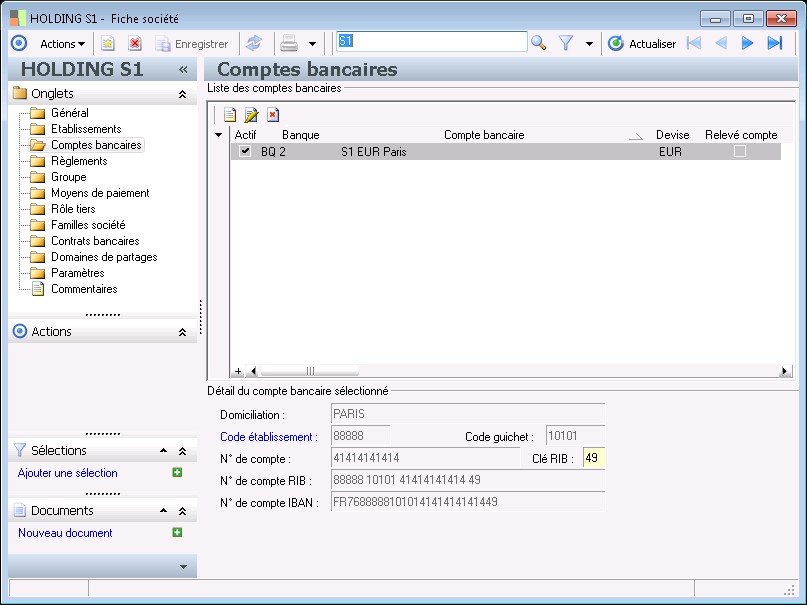Sort by the Compte bancaire column header
This screenshot has height=605, width=807.
click(484, 135)
